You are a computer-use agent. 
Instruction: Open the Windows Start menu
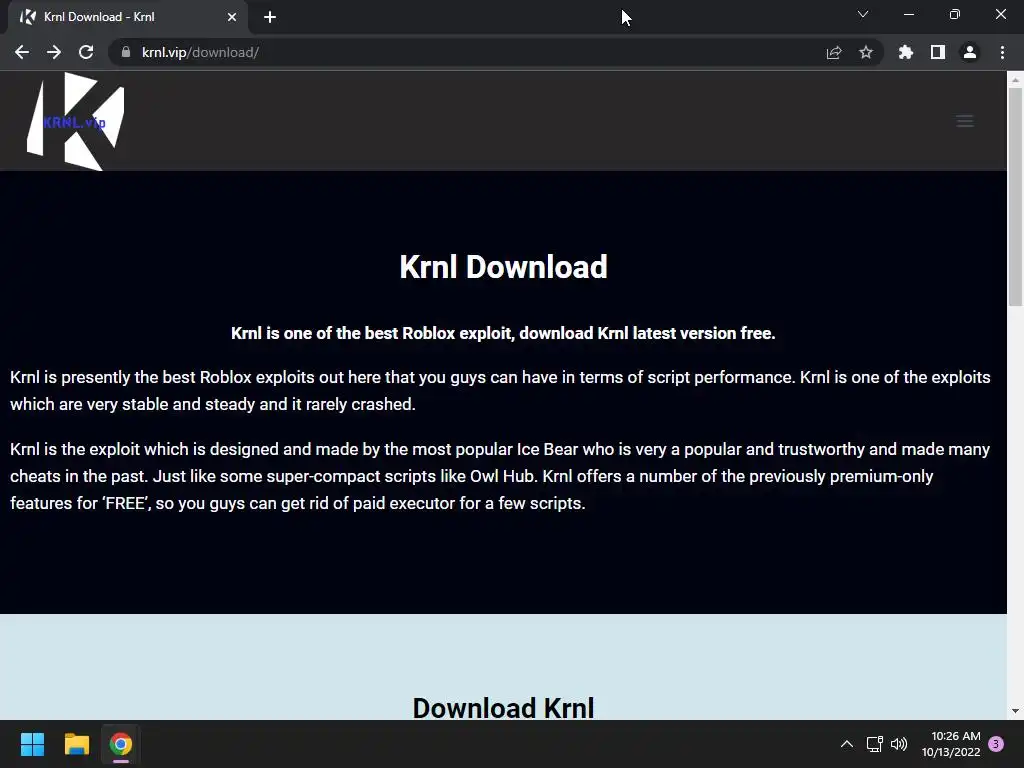pyautogui.click(x=32, y=744)
